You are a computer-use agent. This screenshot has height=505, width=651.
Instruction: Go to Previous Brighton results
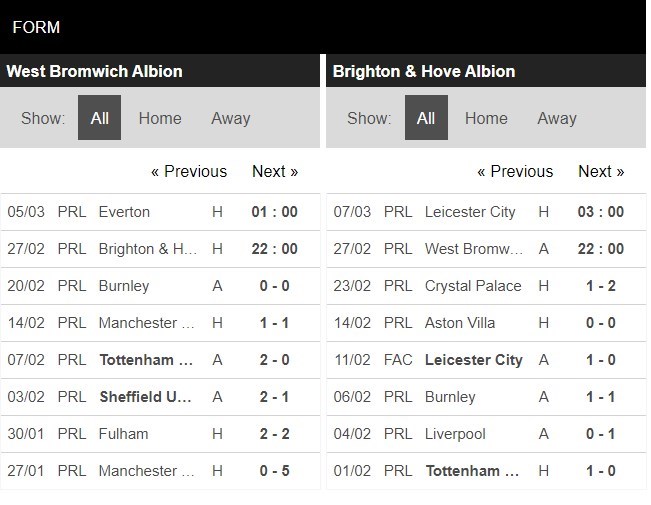coord(515,171)
